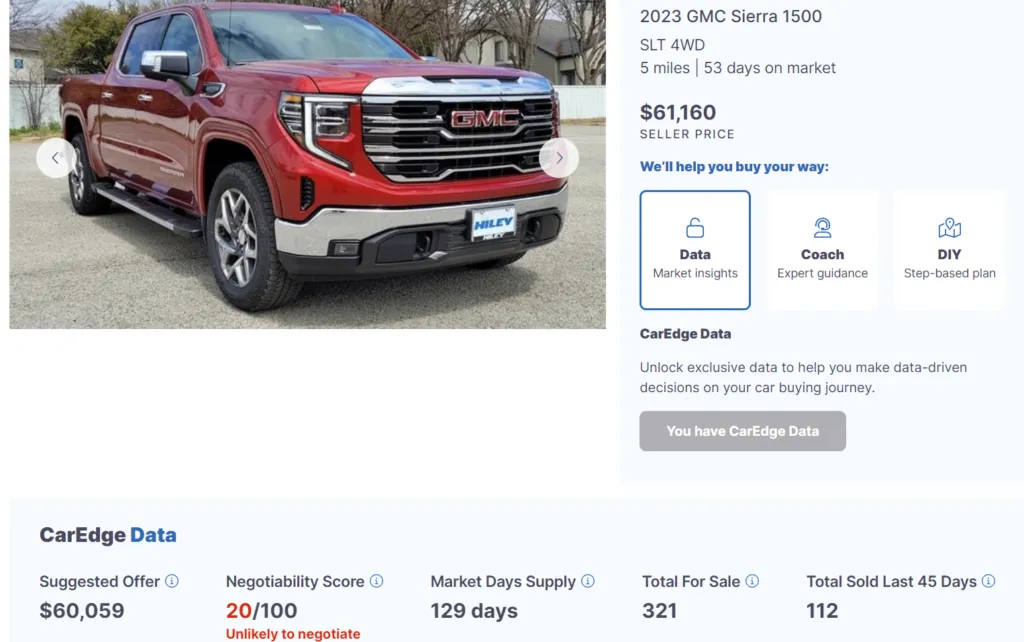Select the Coach Expert guidance option
This screenshot has height=642, width=1024.
[822, 249]
